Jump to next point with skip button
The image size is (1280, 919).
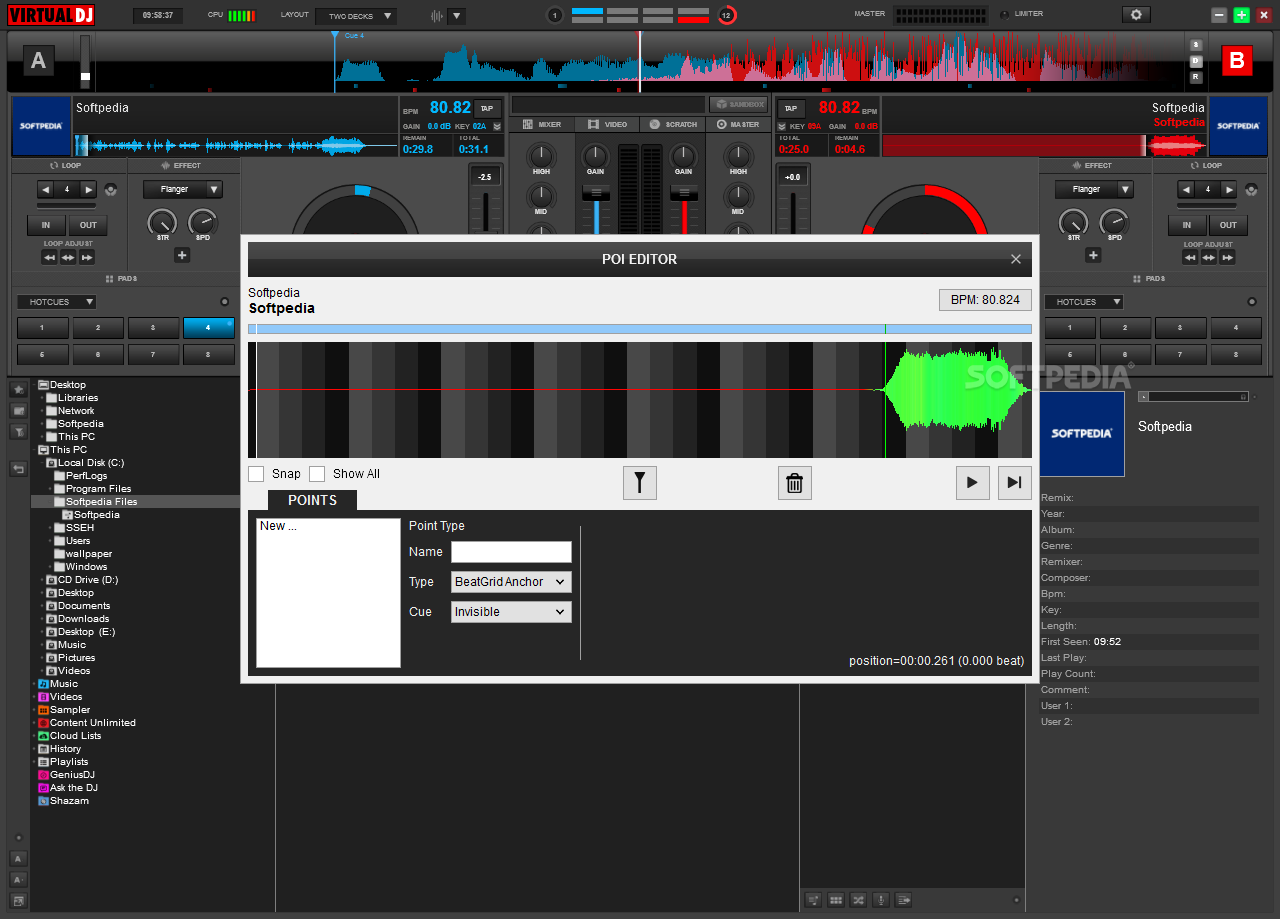[x=1014, y=483]
